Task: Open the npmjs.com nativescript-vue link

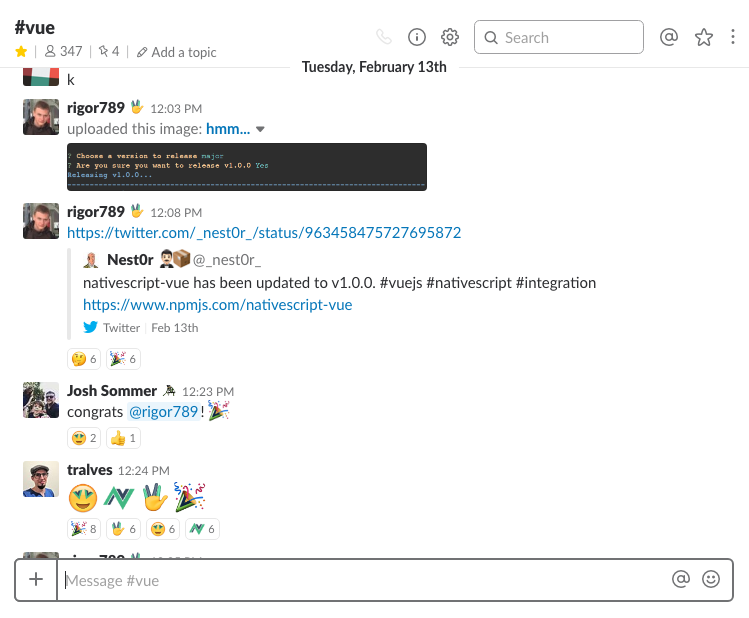Action: click(x=218, y=305)
